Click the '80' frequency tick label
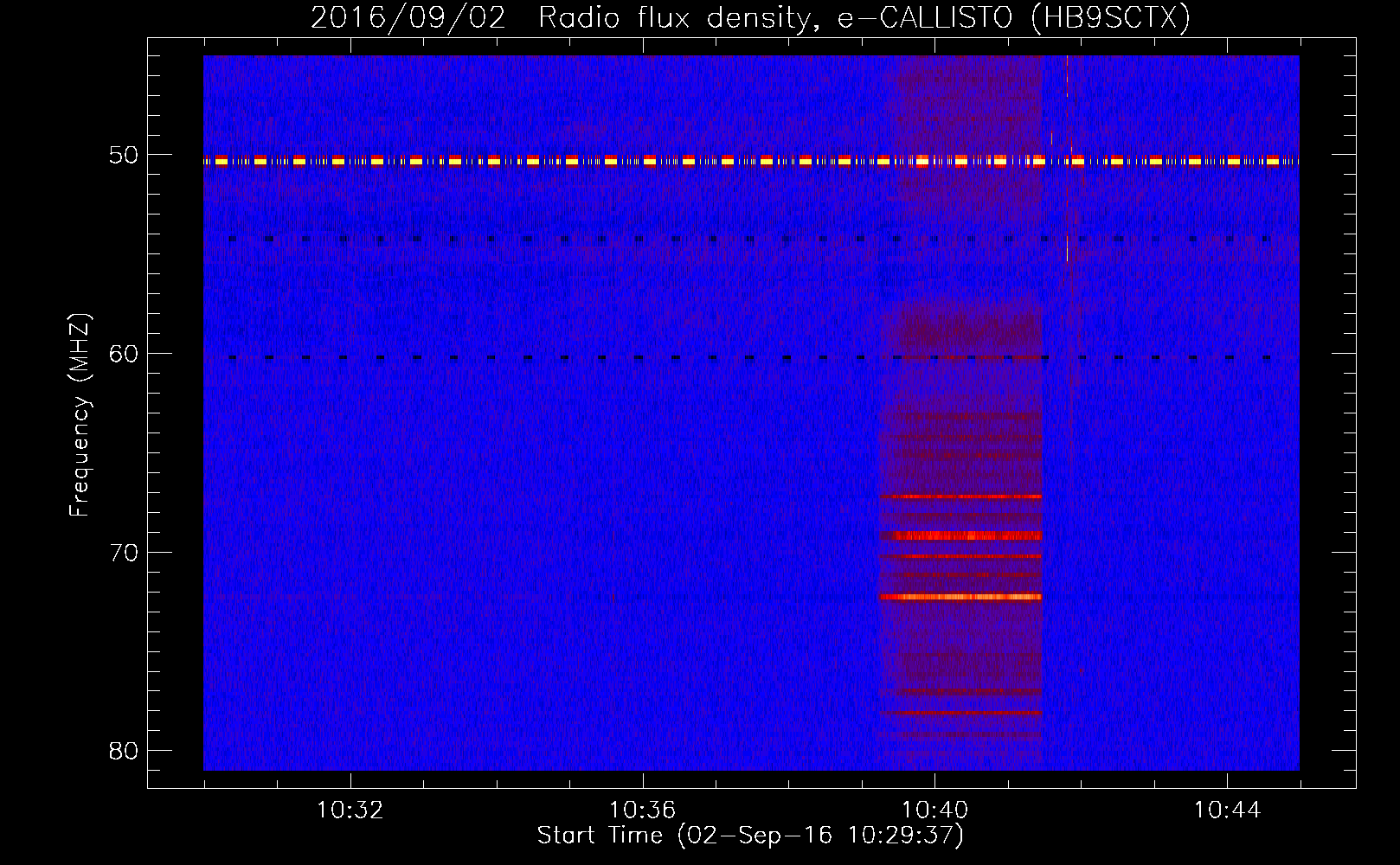The image size is (1400, 865). pyautogui.click(x=124, y=751)
